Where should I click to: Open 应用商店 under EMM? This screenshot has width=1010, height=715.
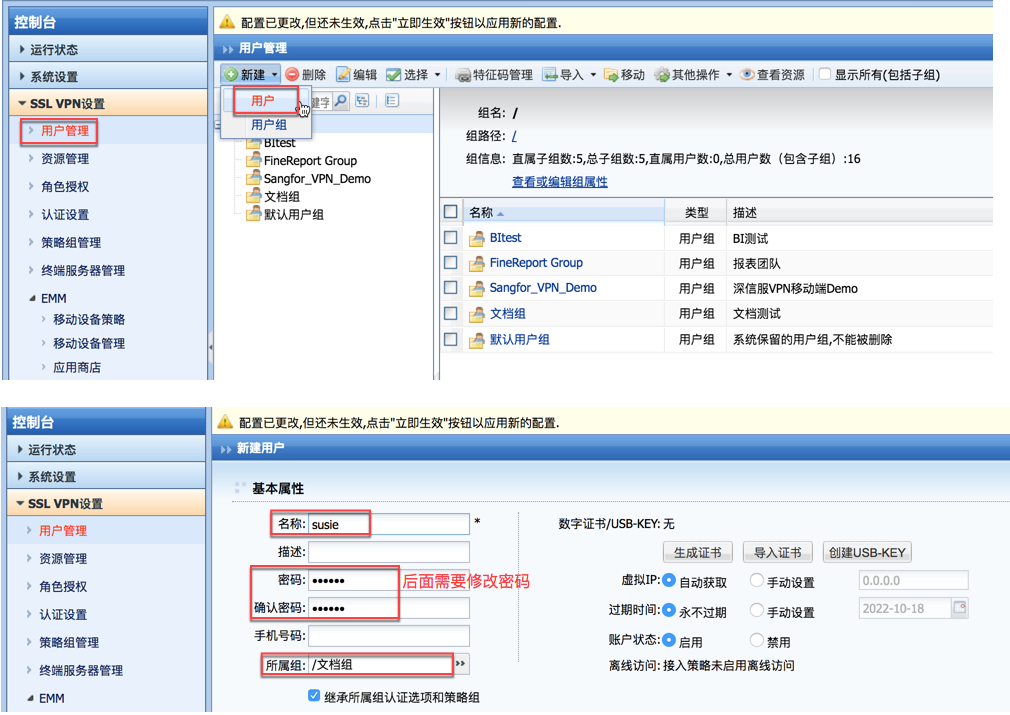pos(77,367)
